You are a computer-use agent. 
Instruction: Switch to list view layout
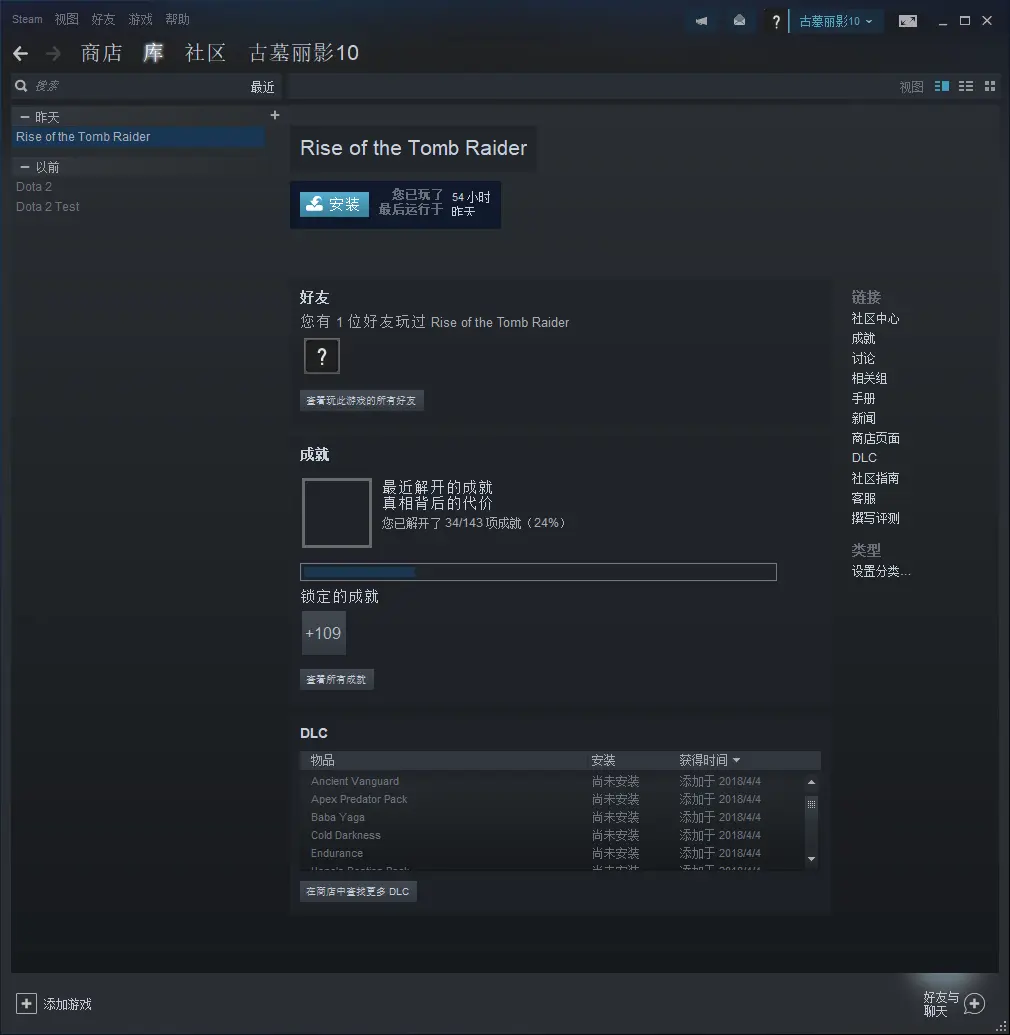[966, 86]
